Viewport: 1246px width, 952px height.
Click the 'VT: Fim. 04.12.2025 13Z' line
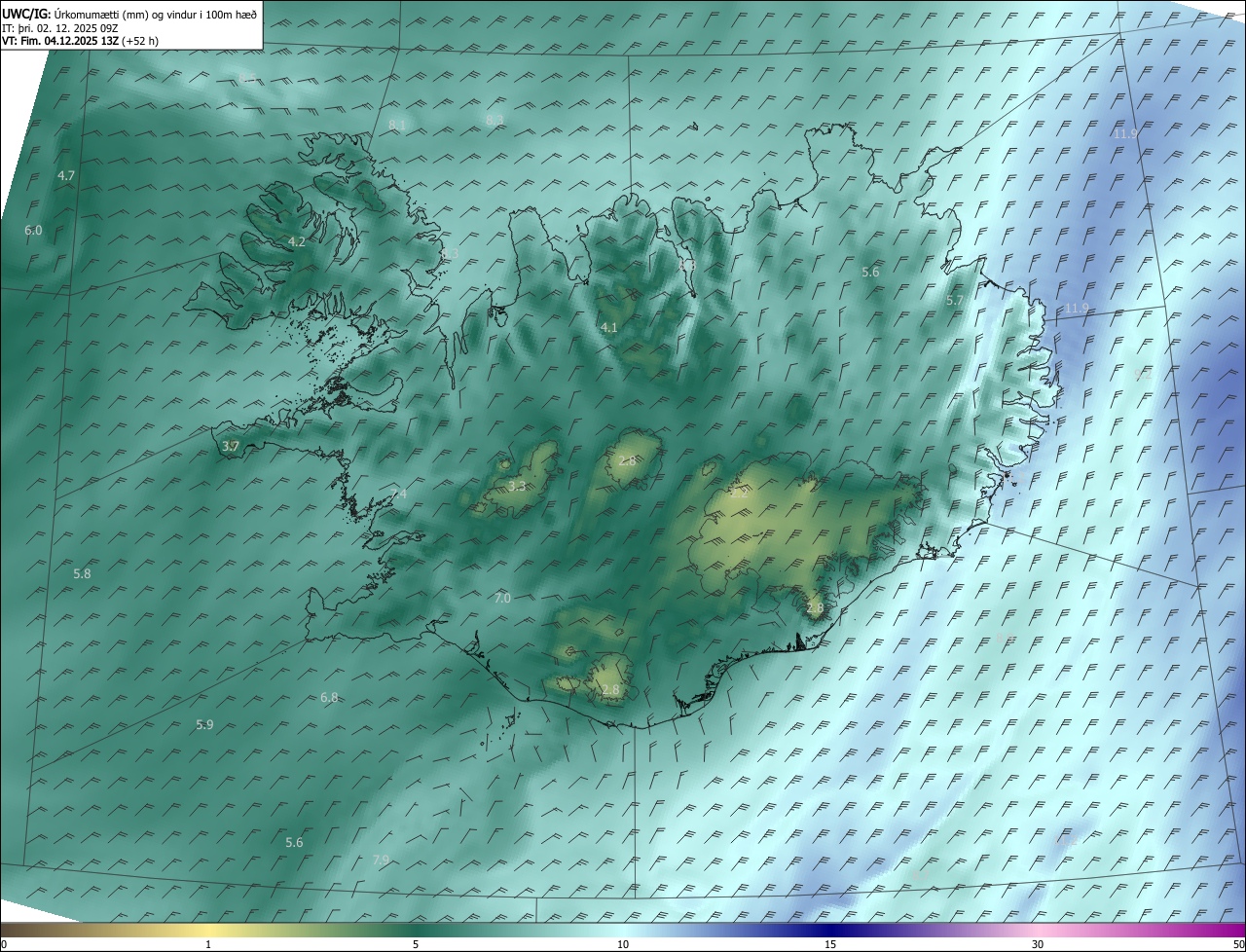(61, 42)
